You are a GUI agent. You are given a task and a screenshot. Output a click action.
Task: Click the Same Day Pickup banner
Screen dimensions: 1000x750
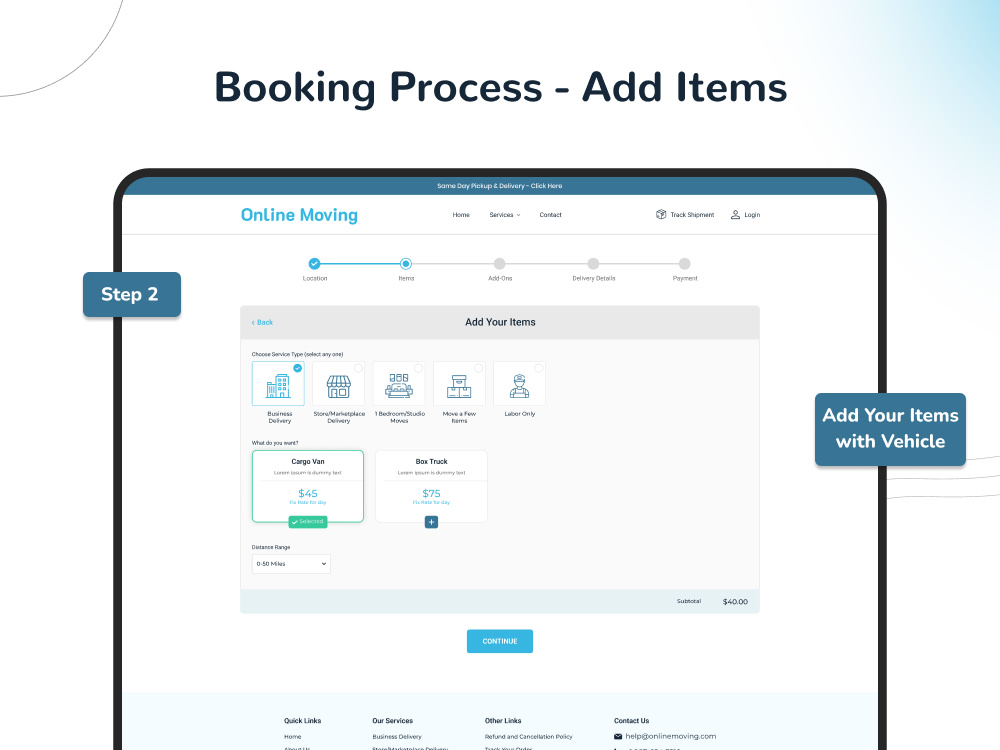(499, 186)
